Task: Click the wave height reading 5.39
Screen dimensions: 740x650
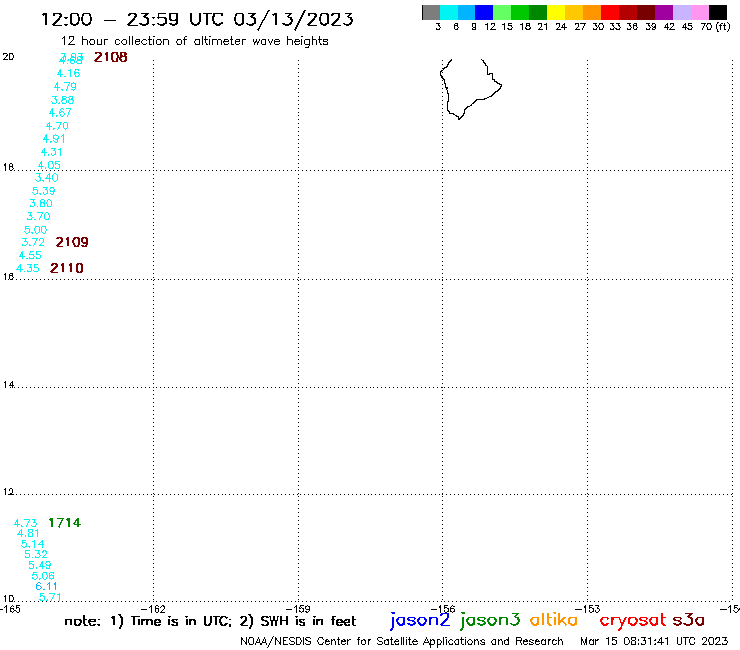Action: point(43,191)
